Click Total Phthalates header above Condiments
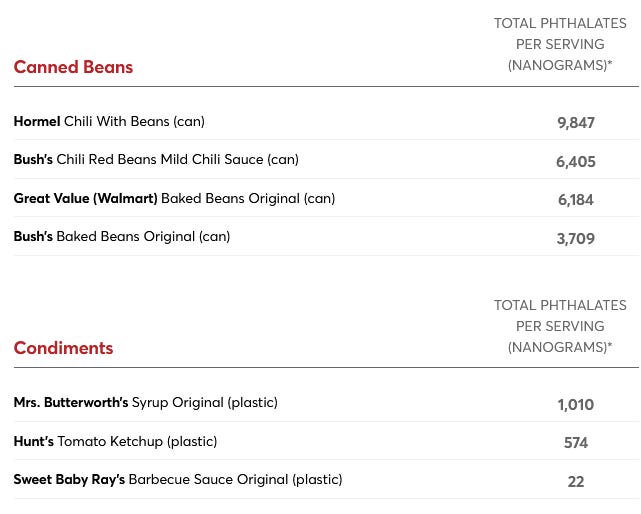Screen dimensions: 641x514 [560, 326]
